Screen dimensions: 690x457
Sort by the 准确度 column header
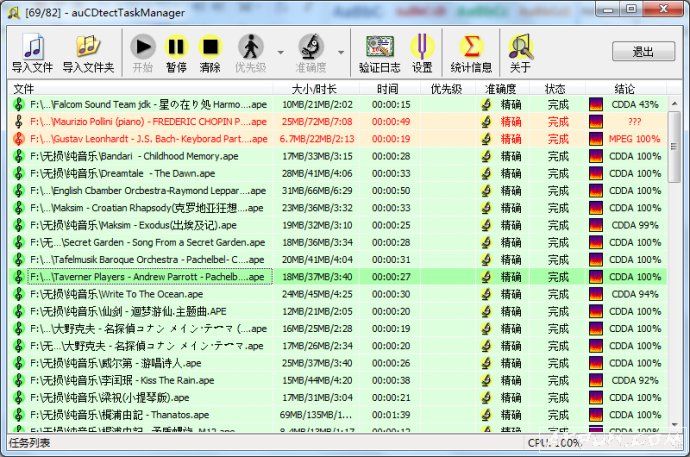pos(502,88)
